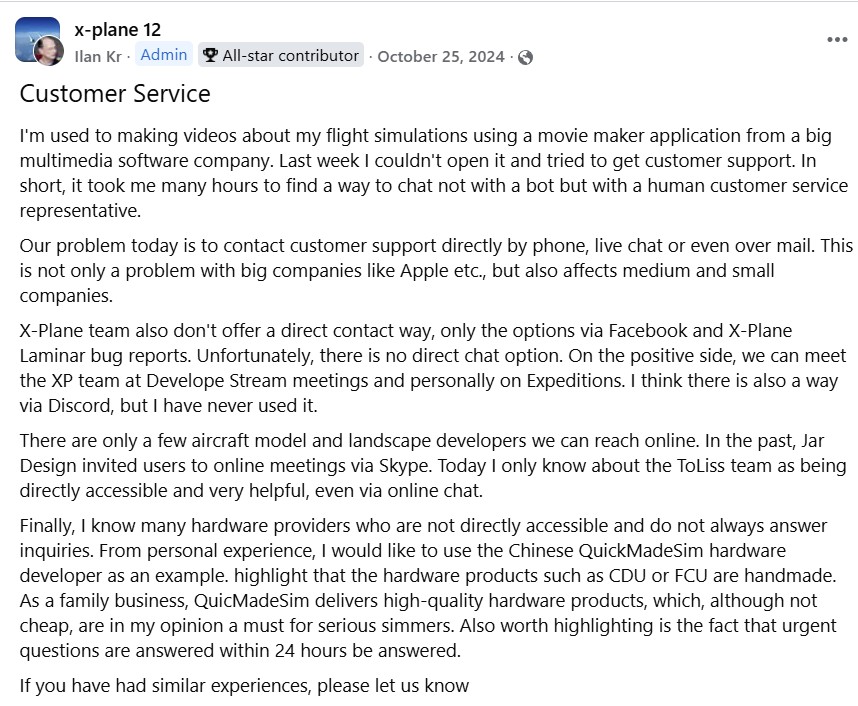
Task: Open the three-dot post options menu
Action: tap(837, 40)
